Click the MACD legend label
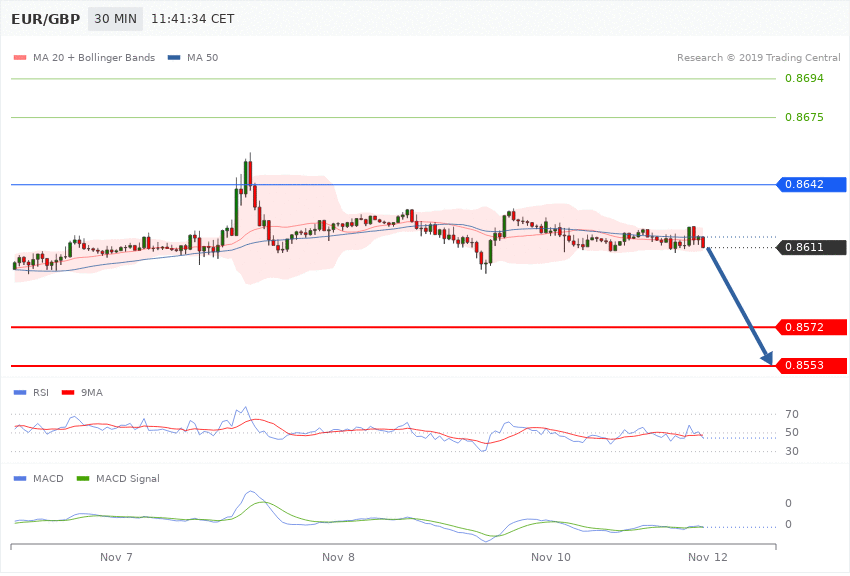850x576 pixels. pos(48,478)
